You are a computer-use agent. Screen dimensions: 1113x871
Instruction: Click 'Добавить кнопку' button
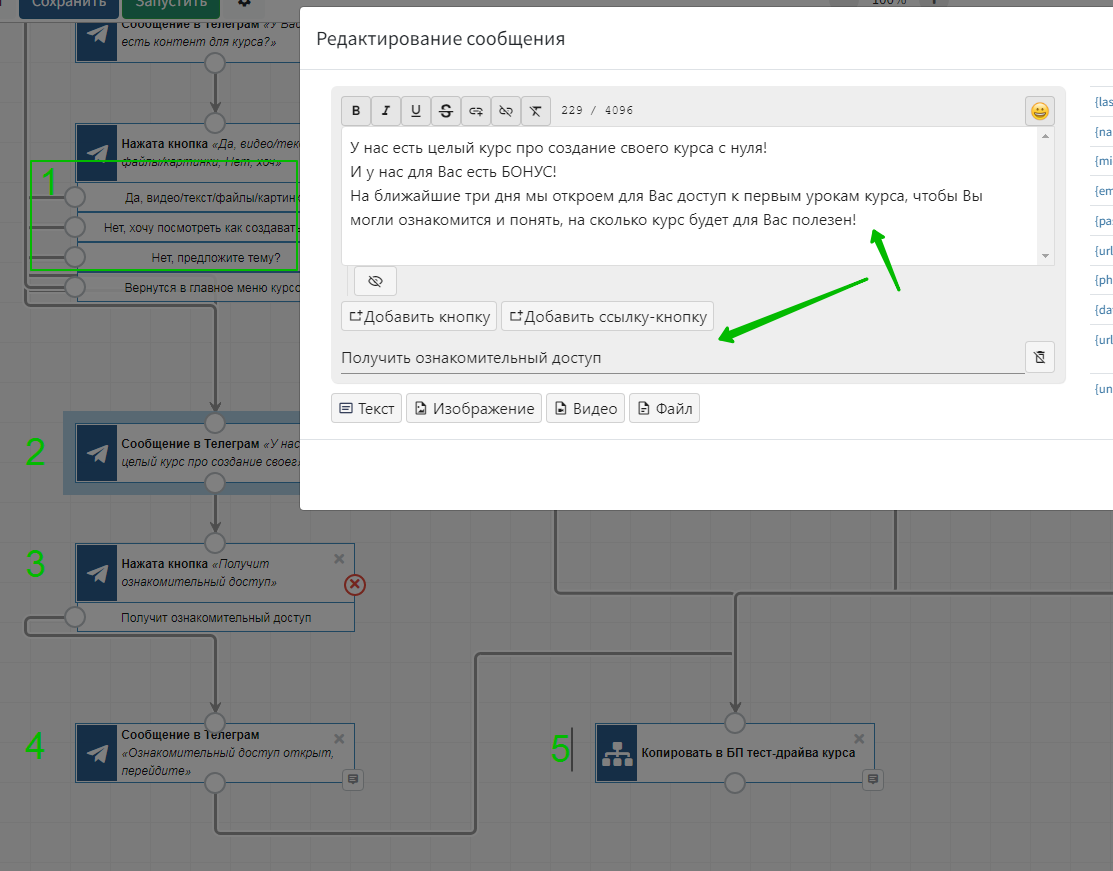point(419,317)
